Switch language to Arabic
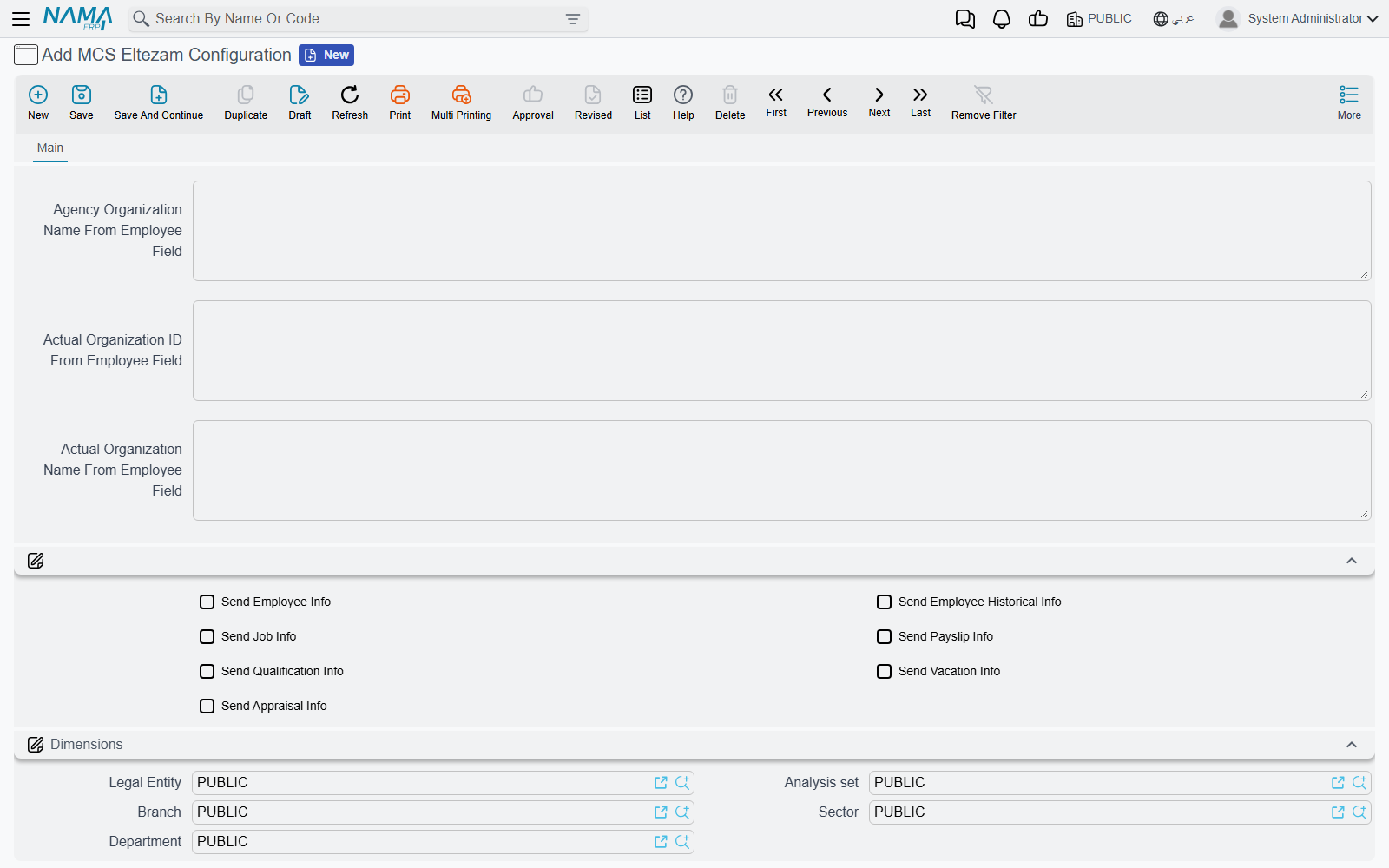This screenshot has width=1389, height=868. (x=1174, y=19)
